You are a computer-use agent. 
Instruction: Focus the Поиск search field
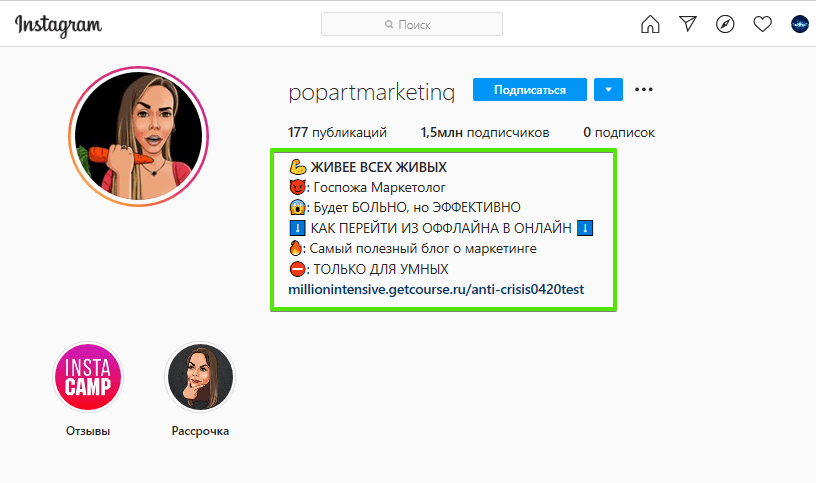coord(412,24)
